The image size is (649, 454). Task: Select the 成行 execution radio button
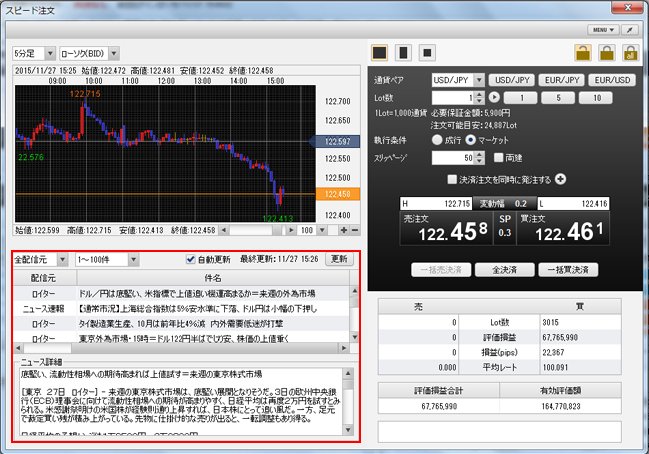coord(438,140)
